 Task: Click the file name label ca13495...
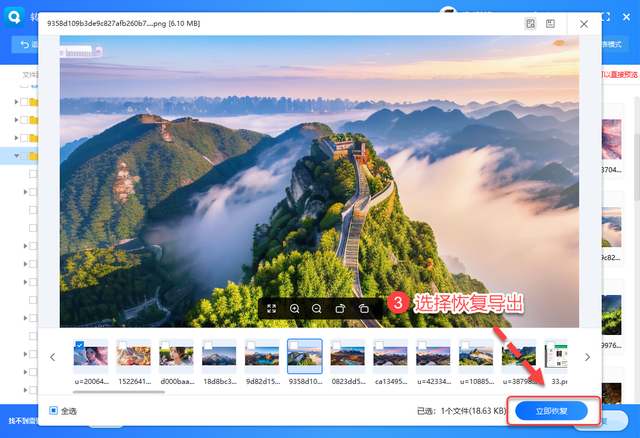tap(391, 381)
